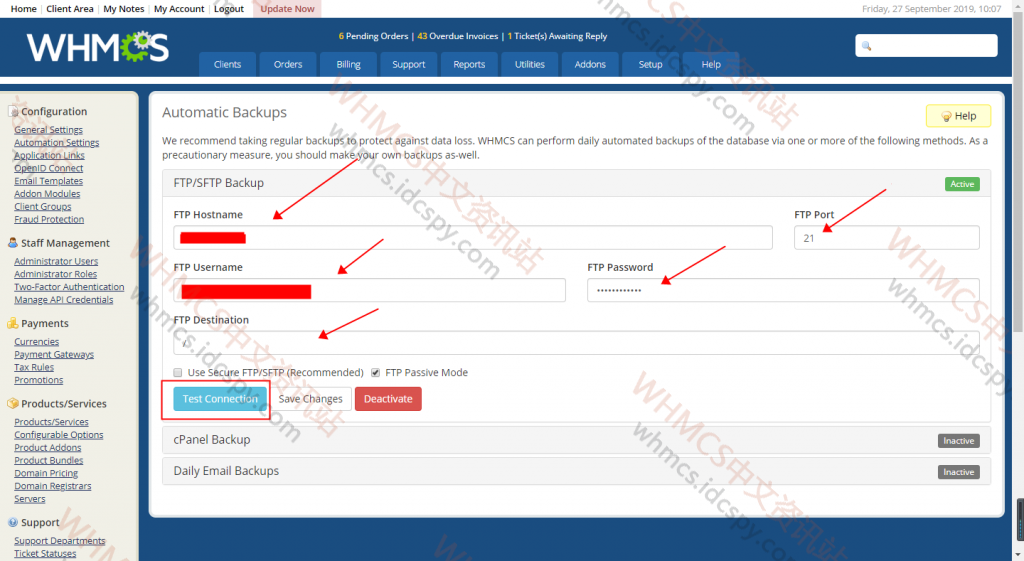Click the Payments coins icon
The image size is (1024, 561).
click(12, 323)
